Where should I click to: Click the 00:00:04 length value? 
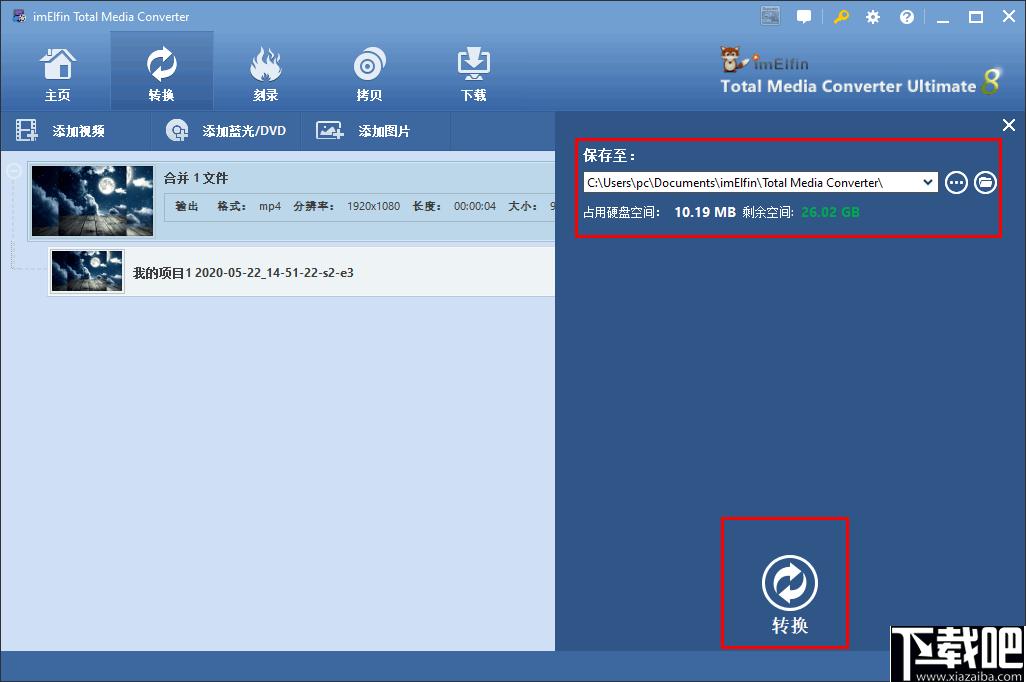click(x=474, y=206)
